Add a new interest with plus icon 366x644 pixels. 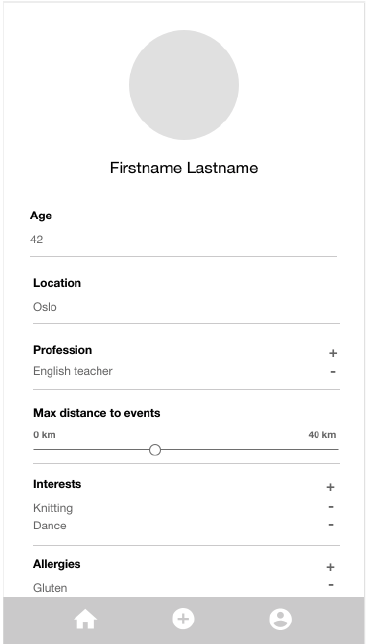coord(330,487)
